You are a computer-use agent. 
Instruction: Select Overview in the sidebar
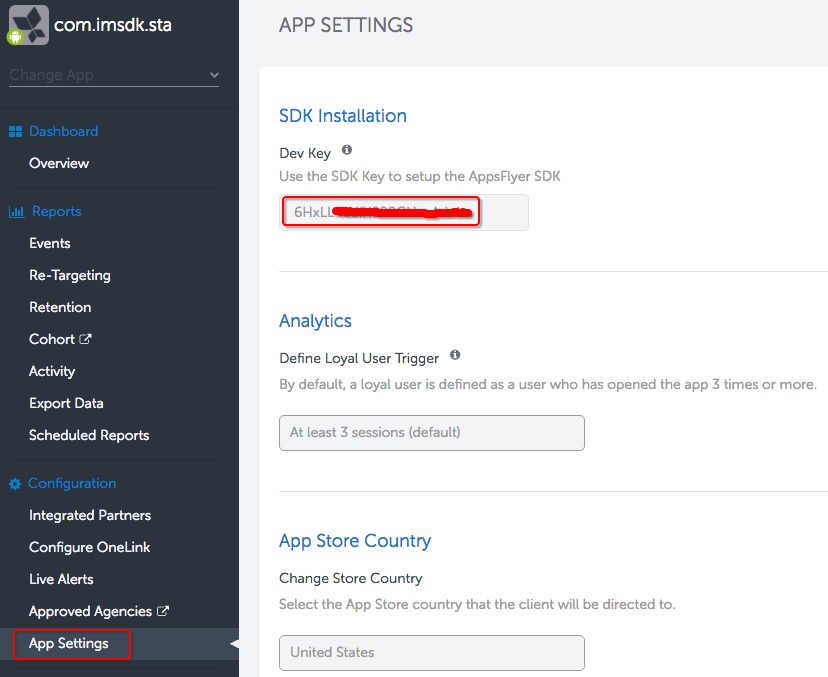[58, 163]
